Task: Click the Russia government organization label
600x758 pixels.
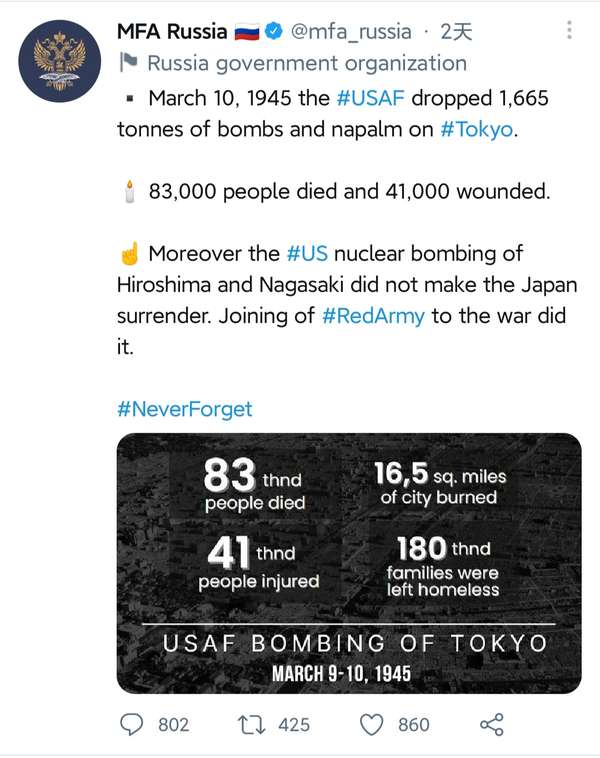Action: [x=307, y=63]
